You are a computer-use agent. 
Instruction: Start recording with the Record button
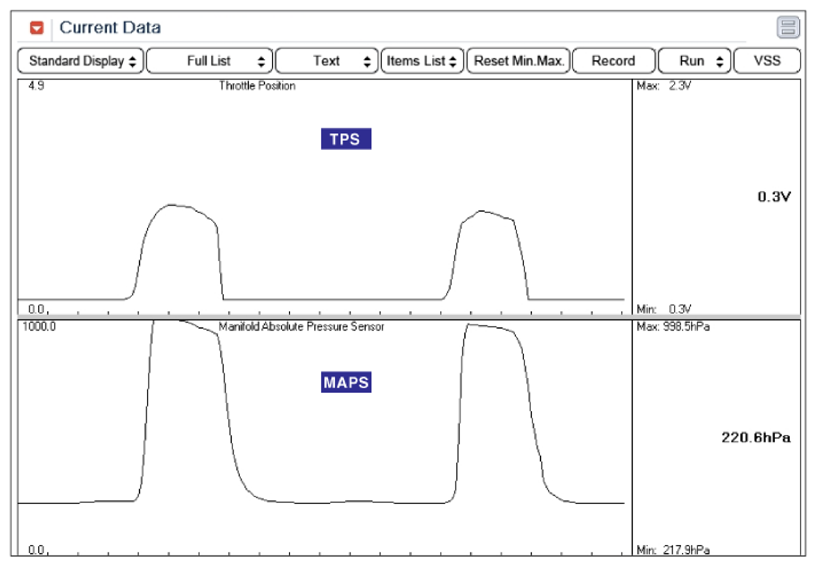pos(613,61)
